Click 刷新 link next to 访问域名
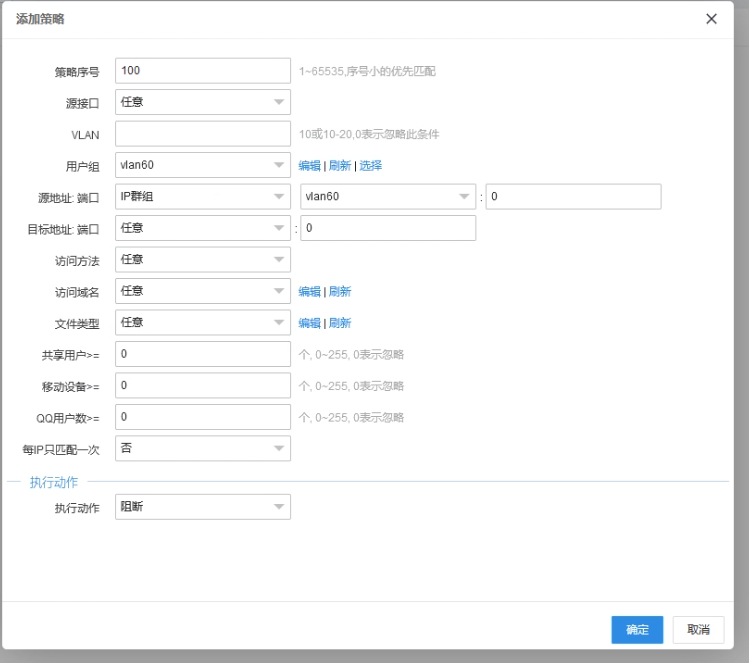The height and width of the screenshot is (663, 749). click(x=340, y=292)
